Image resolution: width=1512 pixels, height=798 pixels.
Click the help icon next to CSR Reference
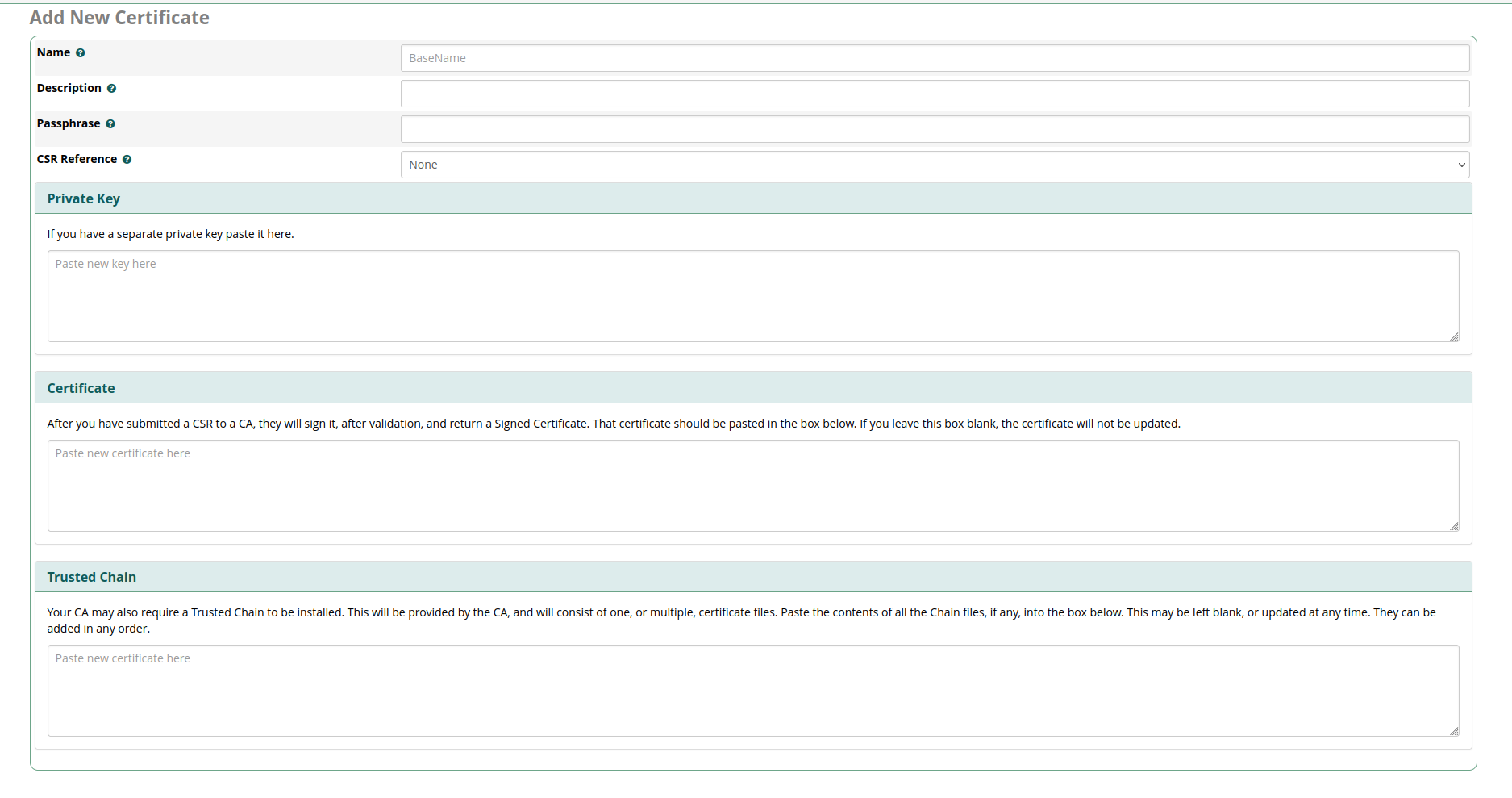point(127,160)
